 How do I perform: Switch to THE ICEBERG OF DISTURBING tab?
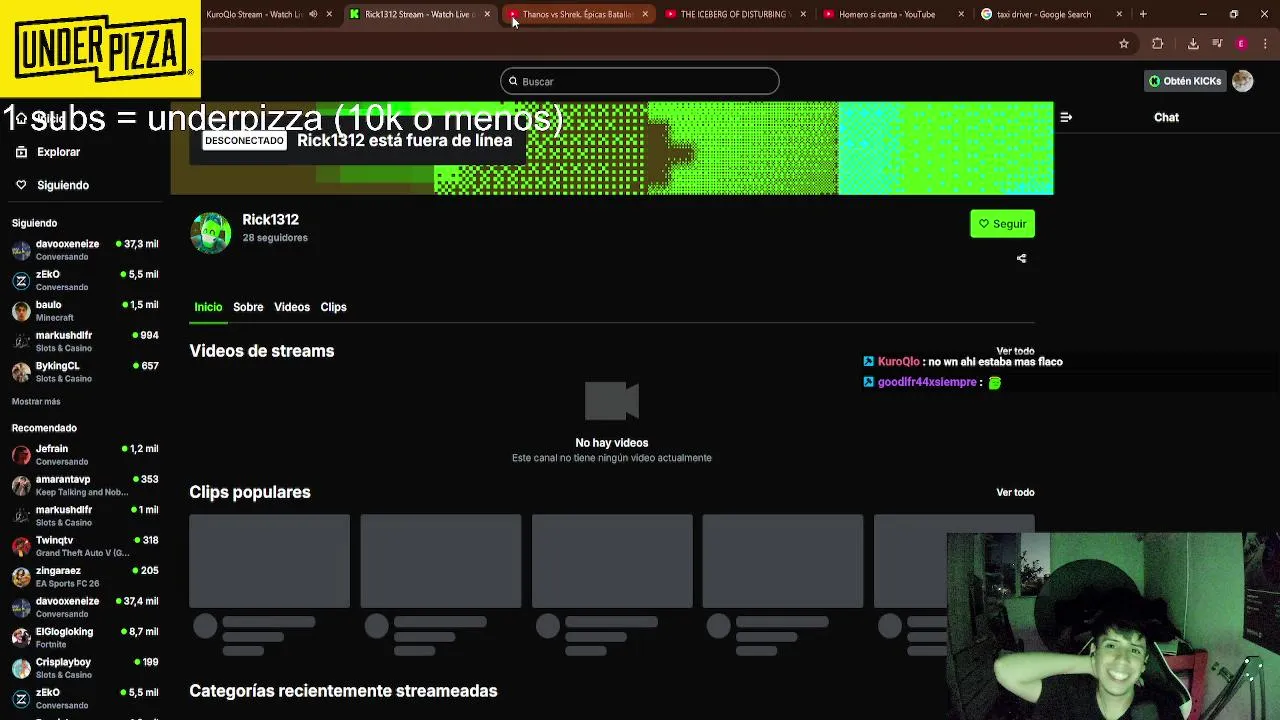pos(735,14)
